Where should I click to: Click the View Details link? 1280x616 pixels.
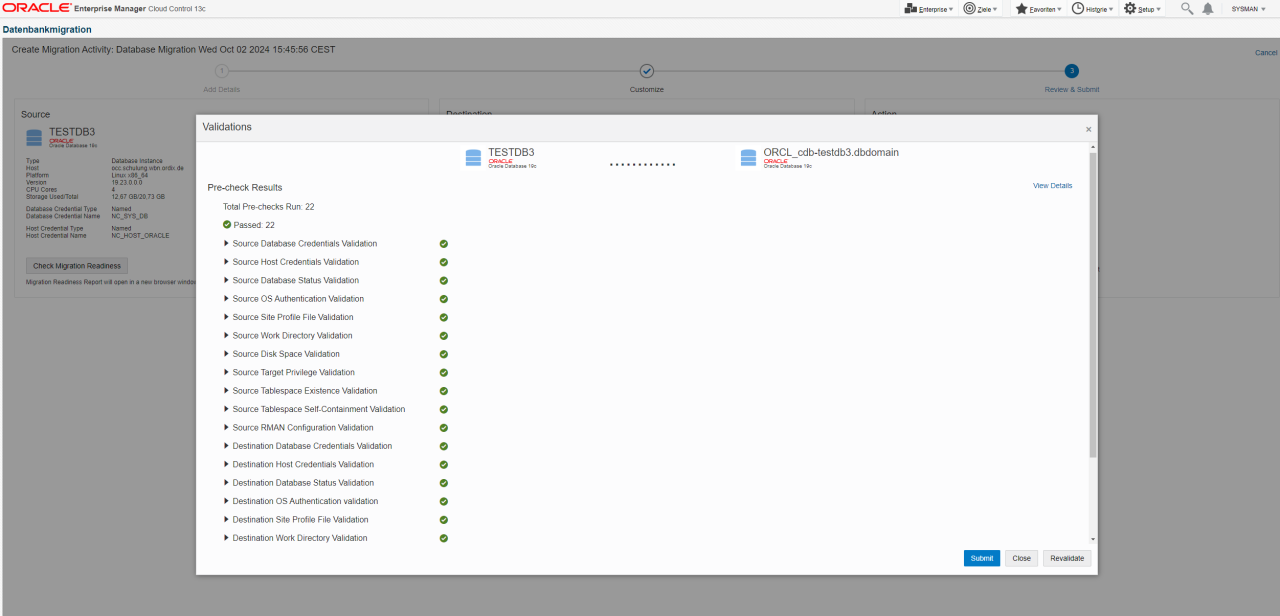[x=1052, y=186]
